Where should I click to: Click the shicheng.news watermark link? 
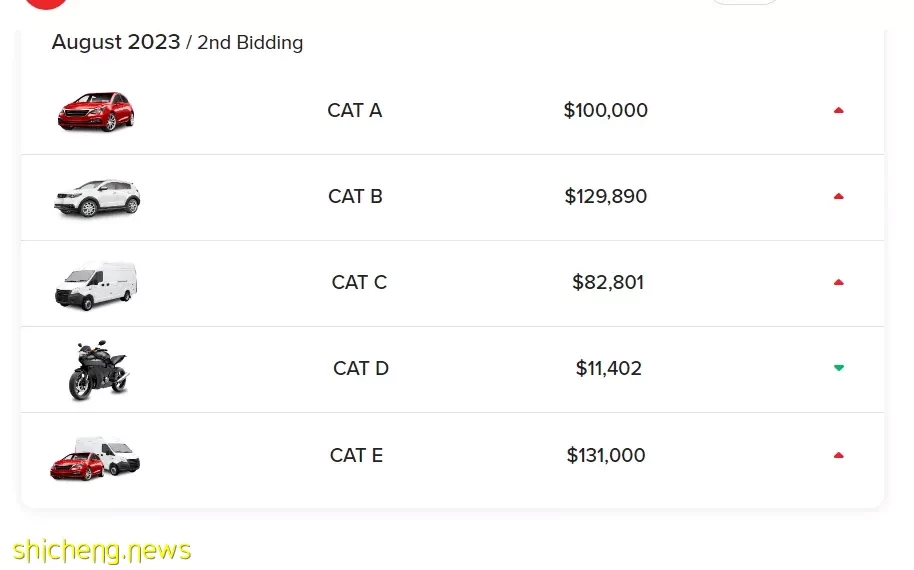click(x=102, y=551)
